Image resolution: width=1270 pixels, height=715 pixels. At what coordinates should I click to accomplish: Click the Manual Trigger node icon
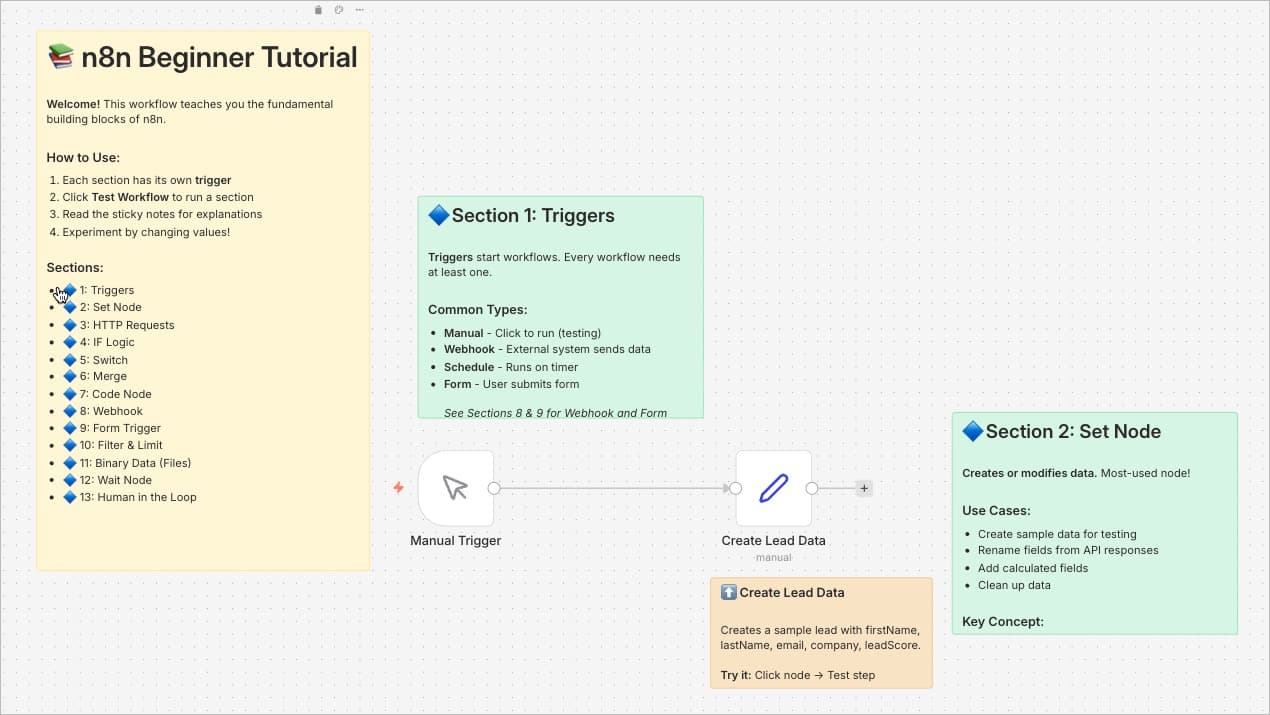(x=455, y=488)
